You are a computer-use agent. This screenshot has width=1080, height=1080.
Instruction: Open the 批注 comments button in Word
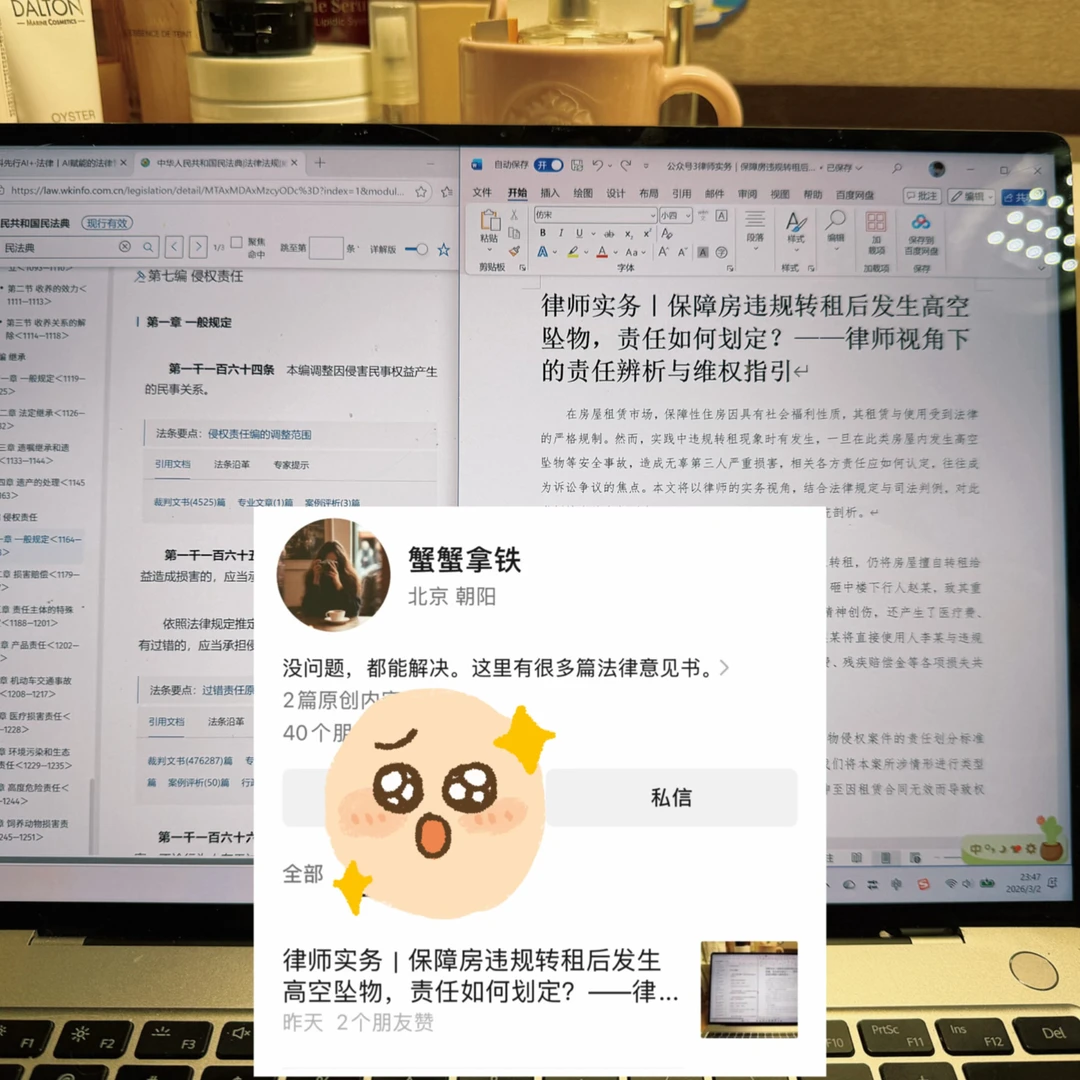[922, 196]
